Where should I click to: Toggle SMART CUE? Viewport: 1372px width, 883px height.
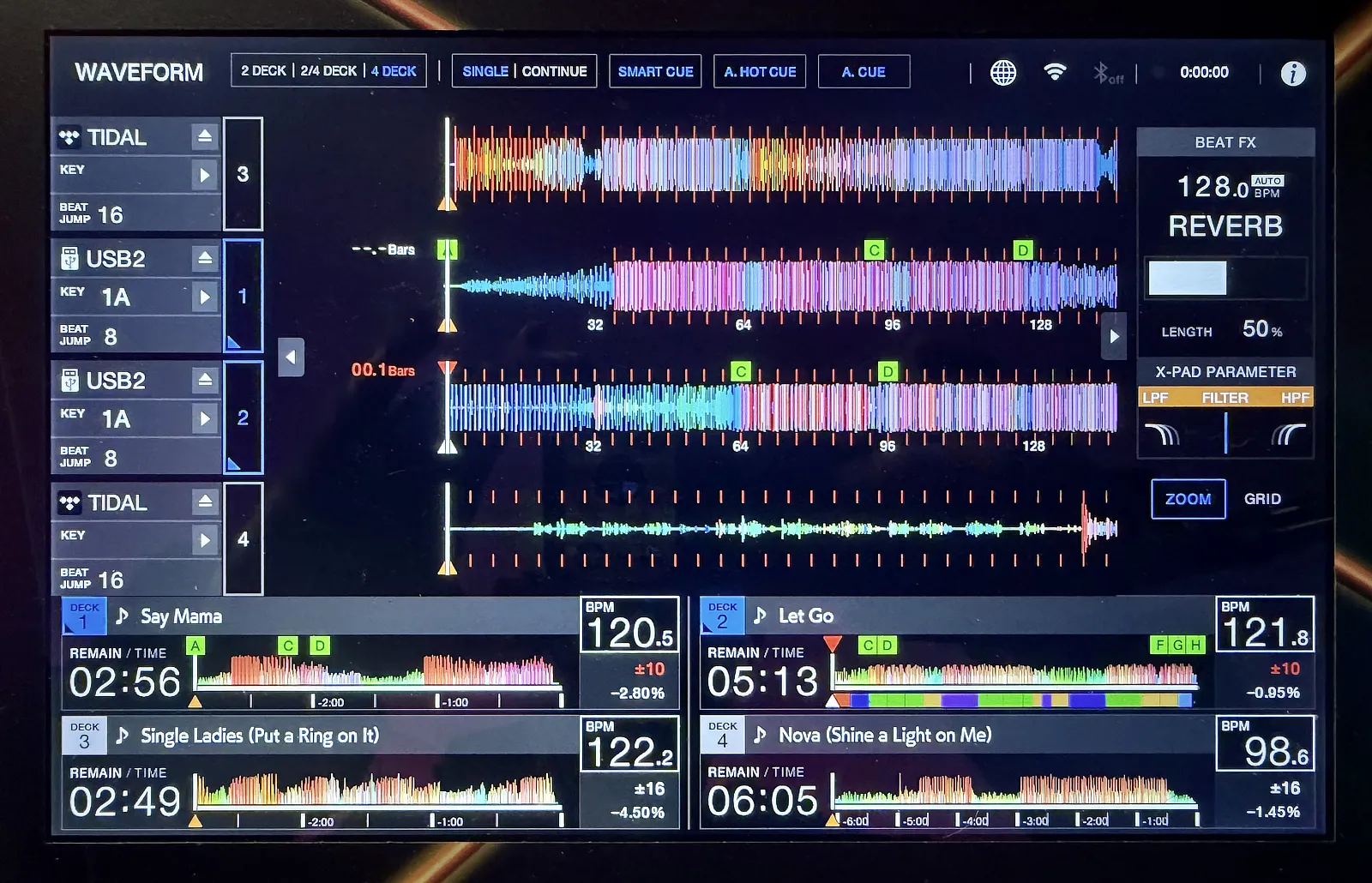(x=655, y=71)
